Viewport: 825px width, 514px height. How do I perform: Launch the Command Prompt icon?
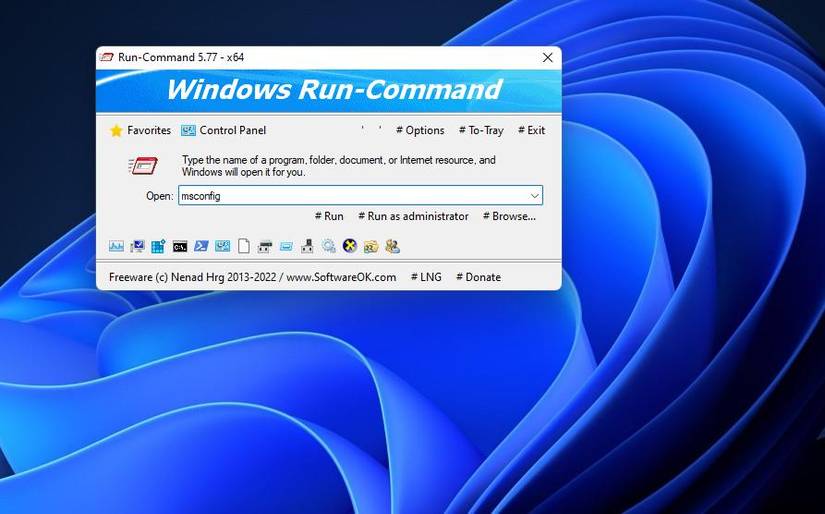180,246
